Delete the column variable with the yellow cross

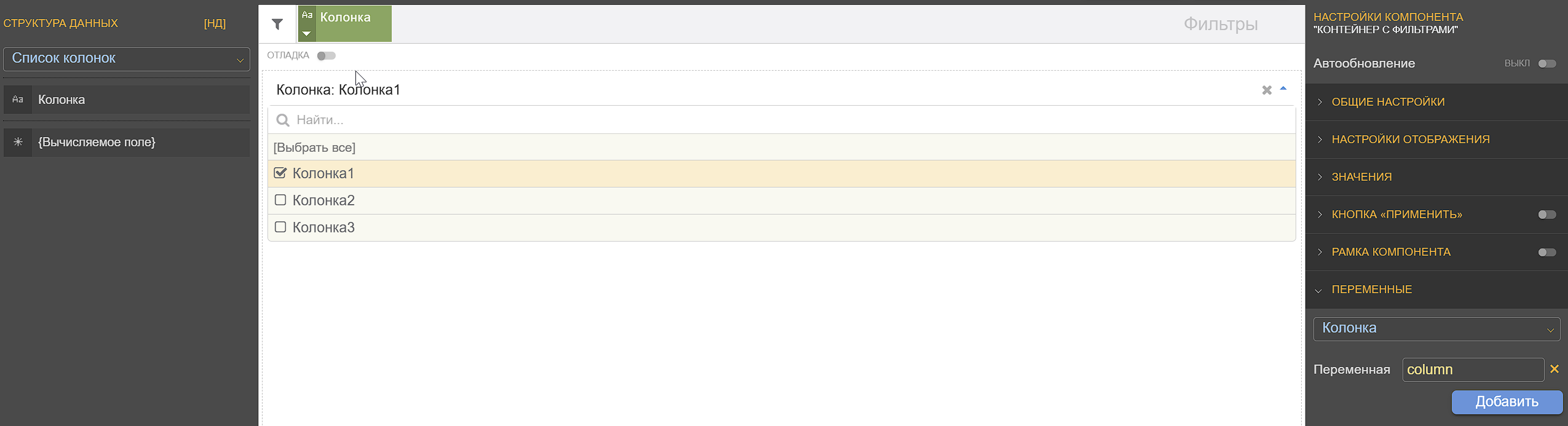[x=1554, y=369]
